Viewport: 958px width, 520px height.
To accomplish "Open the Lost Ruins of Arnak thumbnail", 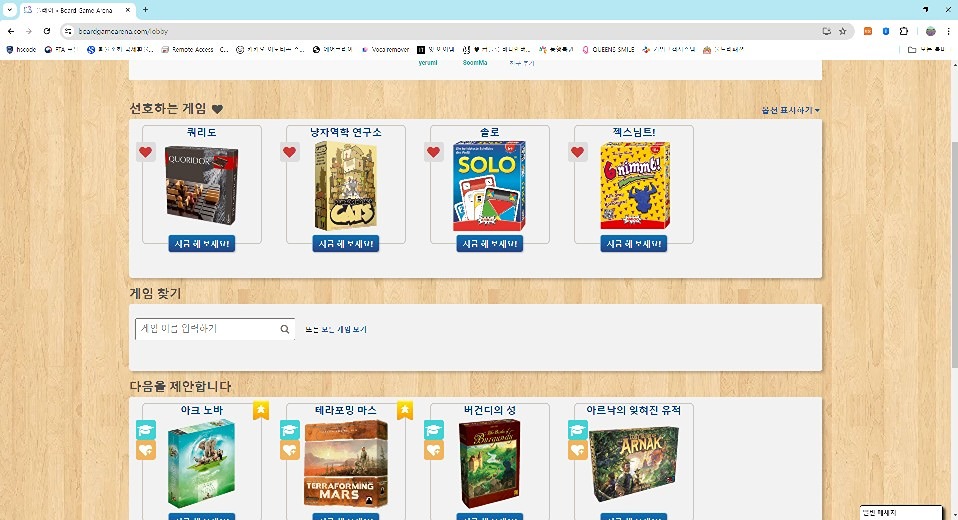I will pos(634,464).
